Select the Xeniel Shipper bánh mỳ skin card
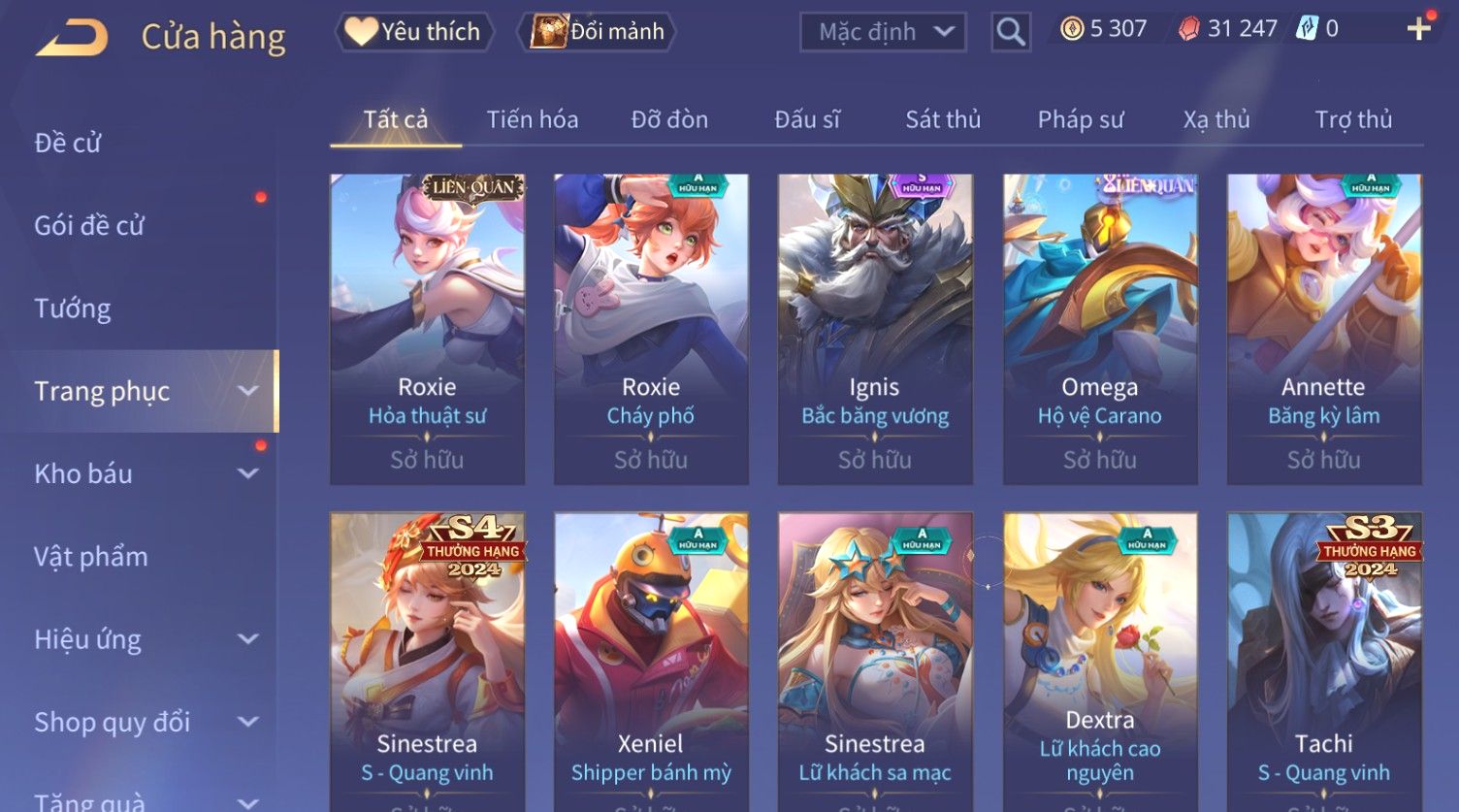 tap(651, 662)
